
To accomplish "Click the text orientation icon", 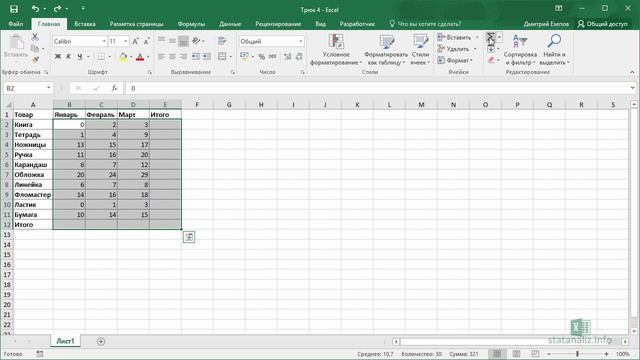I will pyautogui.click(x=196, y=41).
